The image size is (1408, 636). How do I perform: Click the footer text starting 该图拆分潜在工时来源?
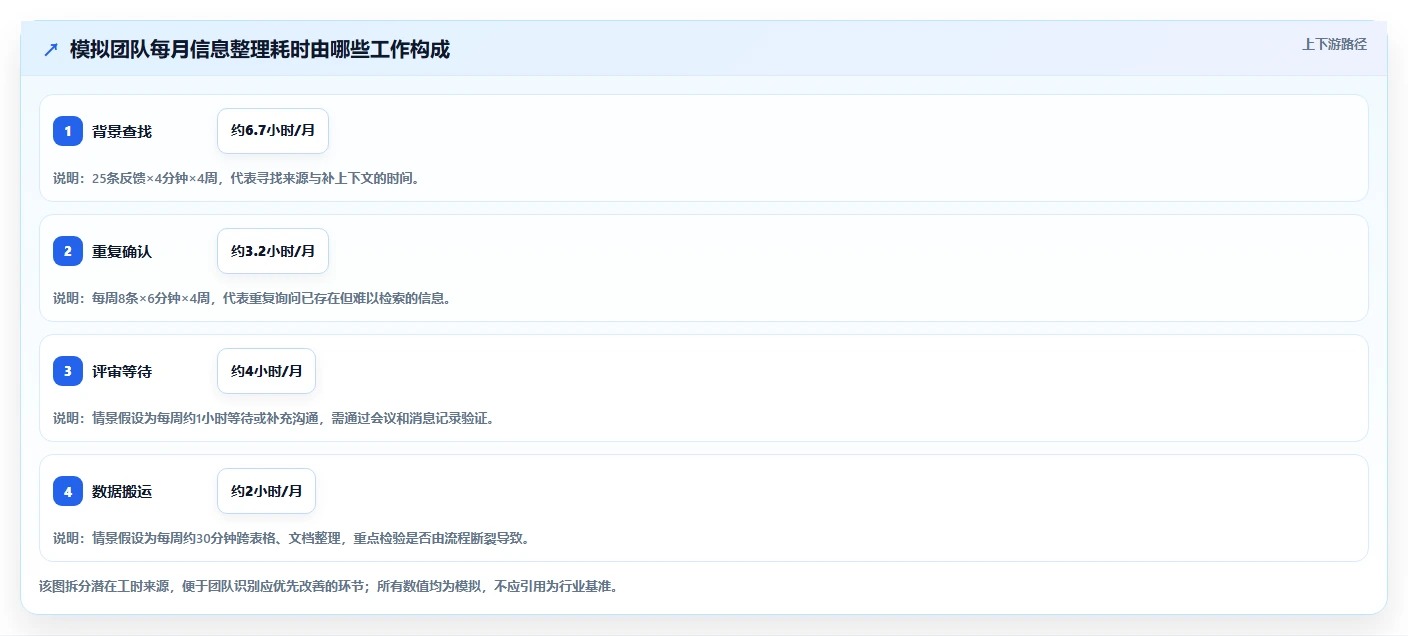point(328,586)
